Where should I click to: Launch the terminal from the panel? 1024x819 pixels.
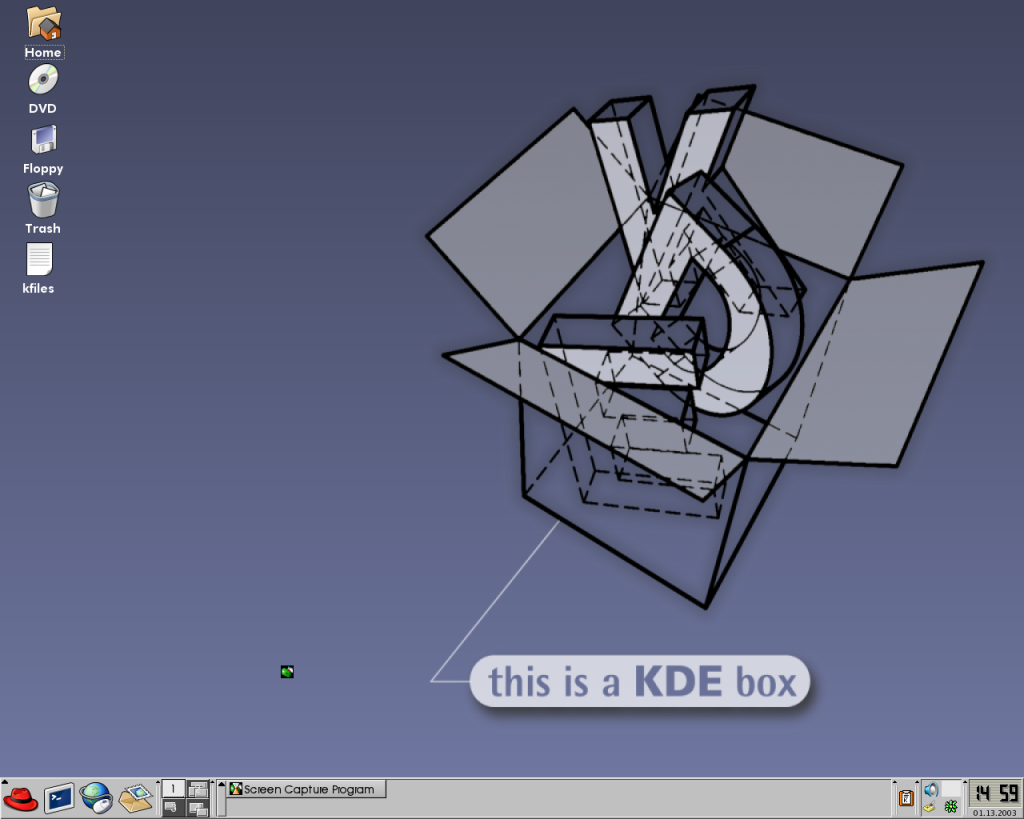coord(59,798)
